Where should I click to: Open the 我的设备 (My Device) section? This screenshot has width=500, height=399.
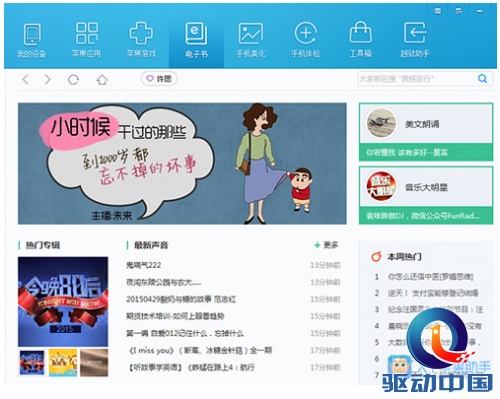coord(32,40)
